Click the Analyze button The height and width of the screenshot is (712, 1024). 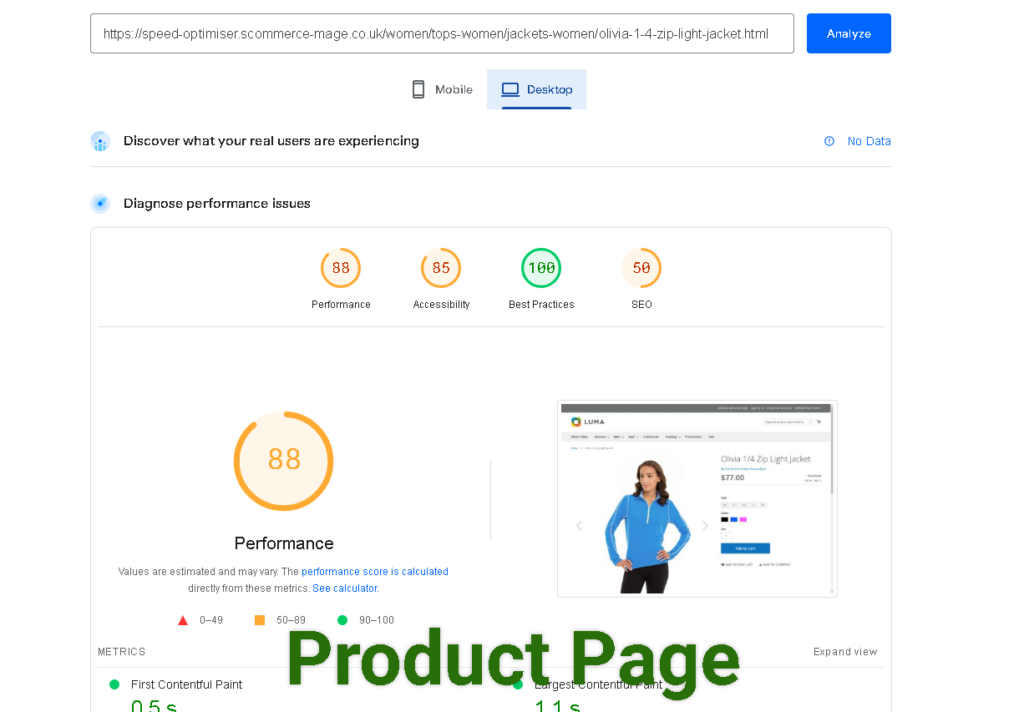click(x=848, y=33)
